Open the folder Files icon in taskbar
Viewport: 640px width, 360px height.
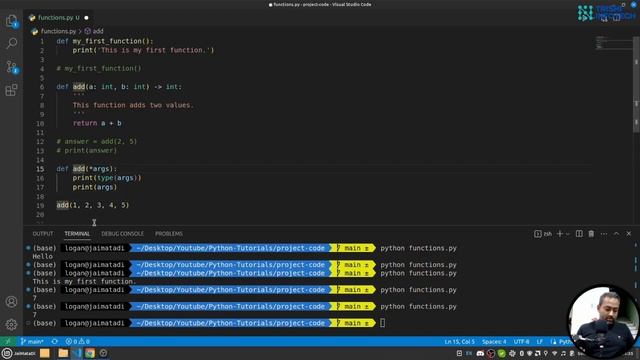coord(63,353)
